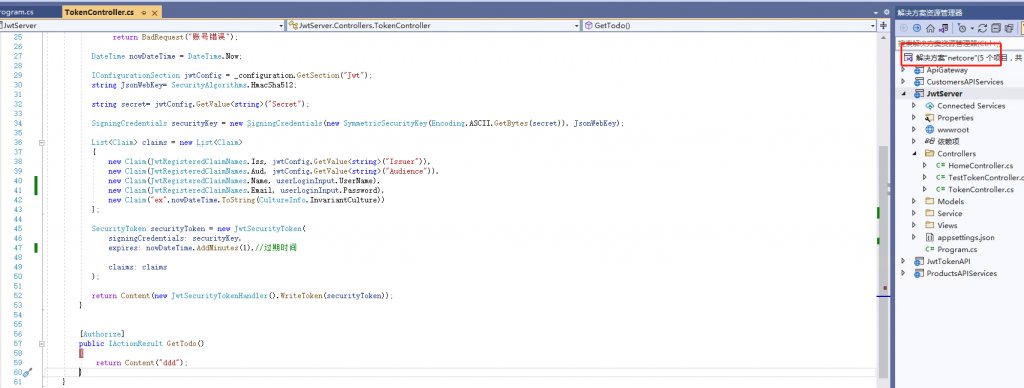Click the Forward navigation icon in Solution Explorer
Screen dimensions: 1024x388
pos(917,28)
